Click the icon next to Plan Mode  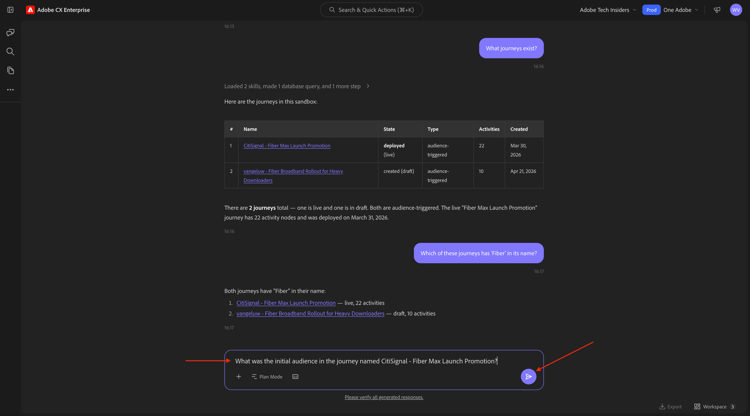coord(295,377)
